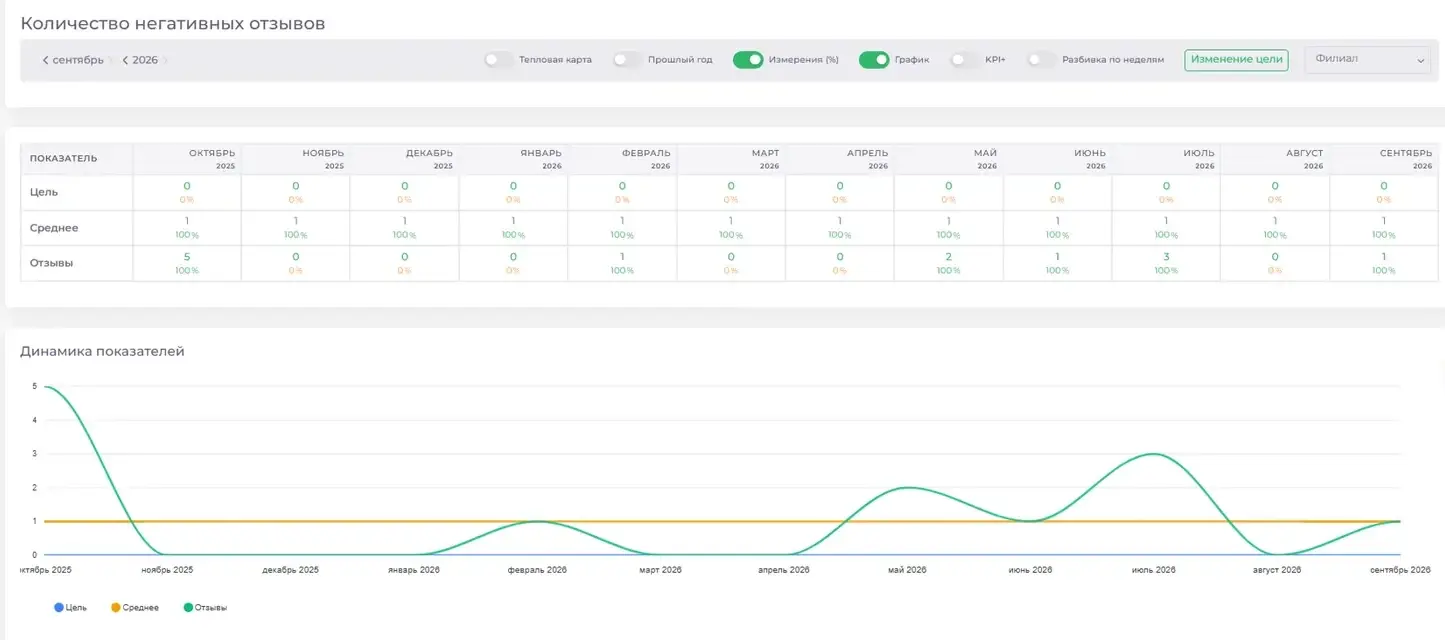Click the май 2026 chart axis label
1445x640 pixels.
pyautogui.click(x=907, y=570)
